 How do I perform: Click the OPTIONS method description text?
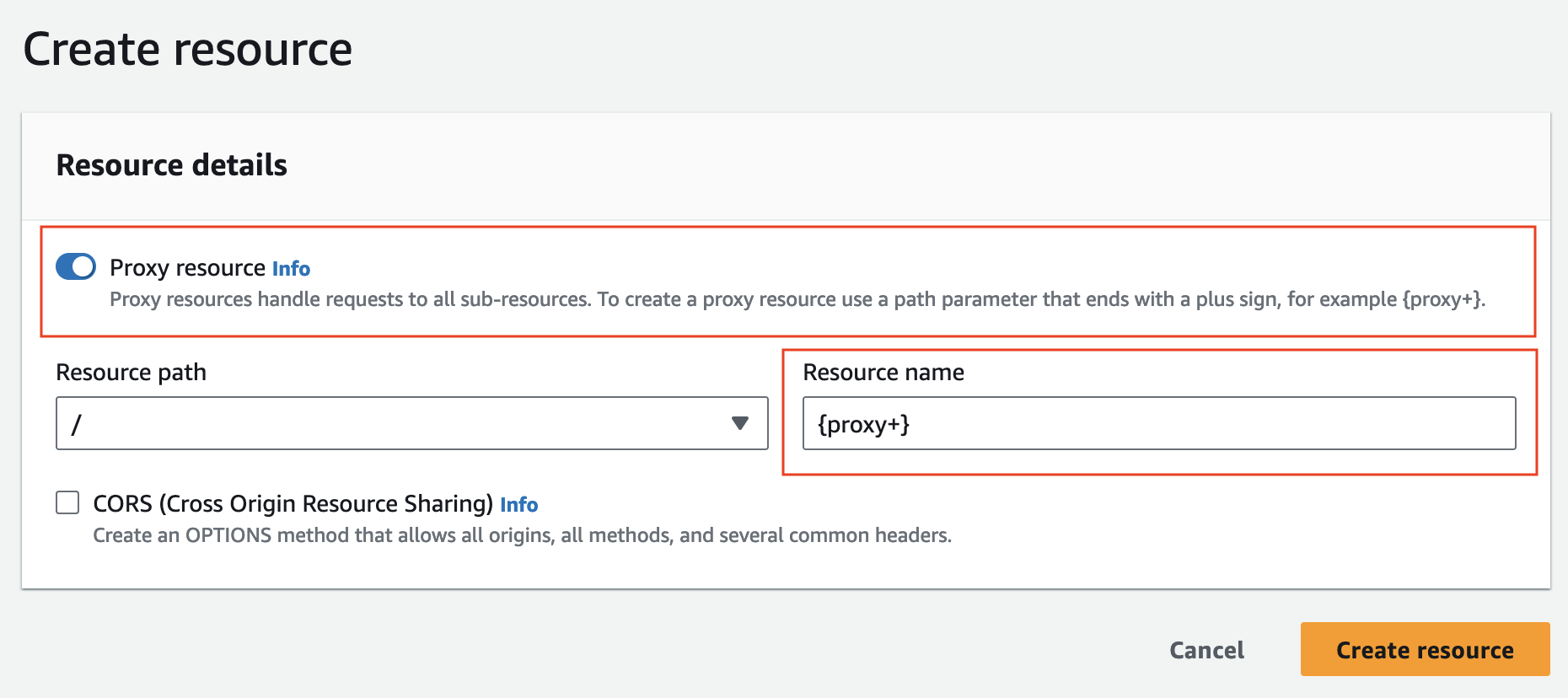coord(522,535)
